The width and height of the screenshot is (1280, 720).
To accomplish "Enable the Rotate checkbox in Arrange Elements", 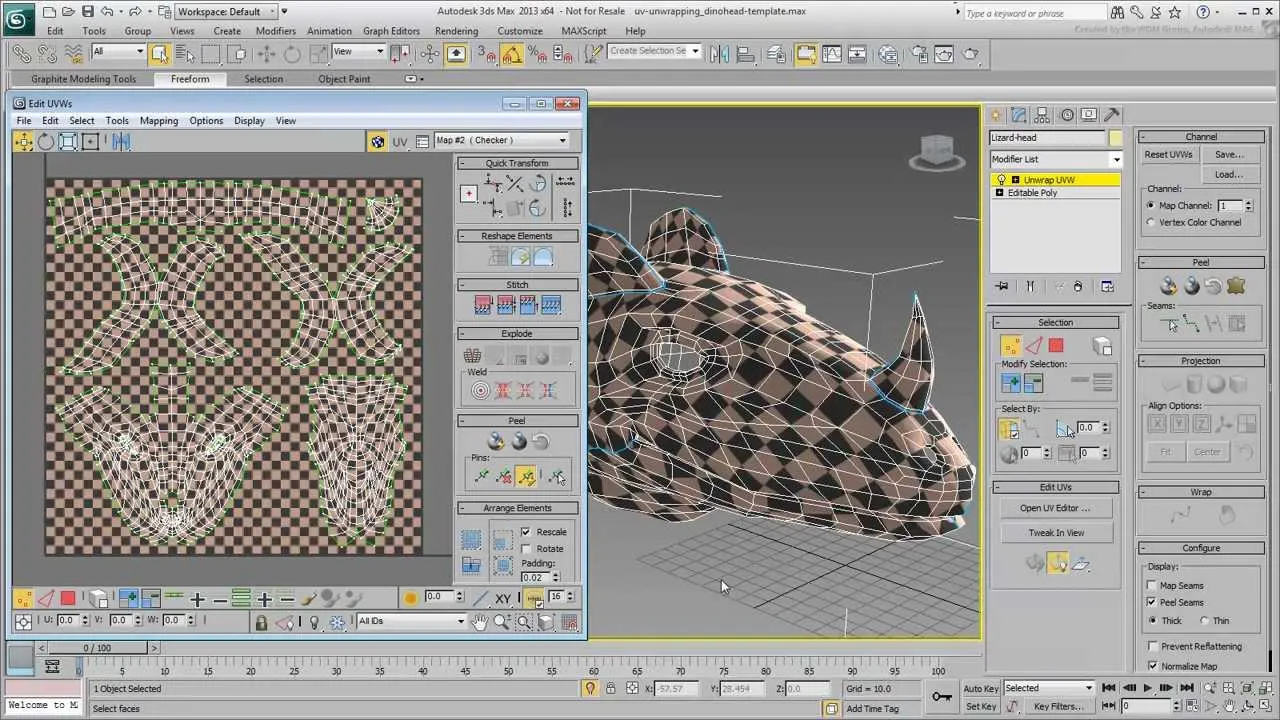I will pyautogui.click(x=526, y=549).
